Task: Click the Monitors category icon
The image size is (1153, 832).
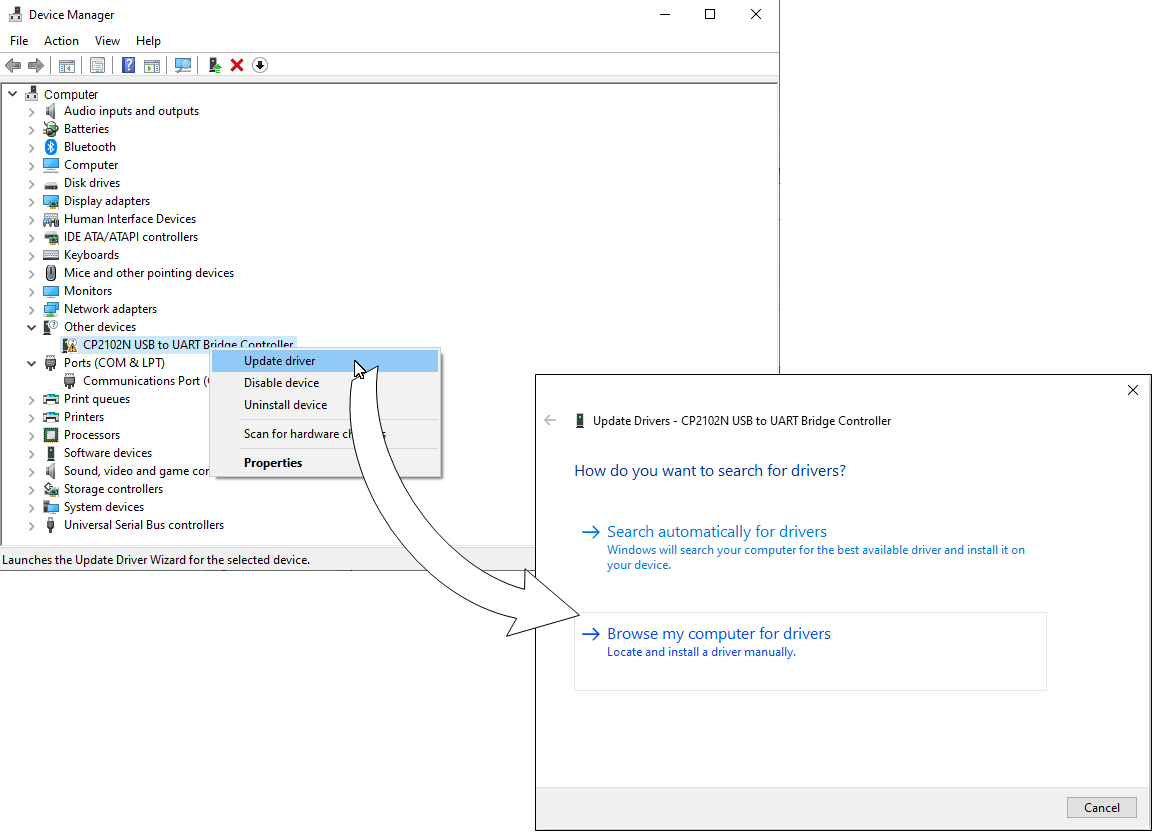Action: point(51,291)
